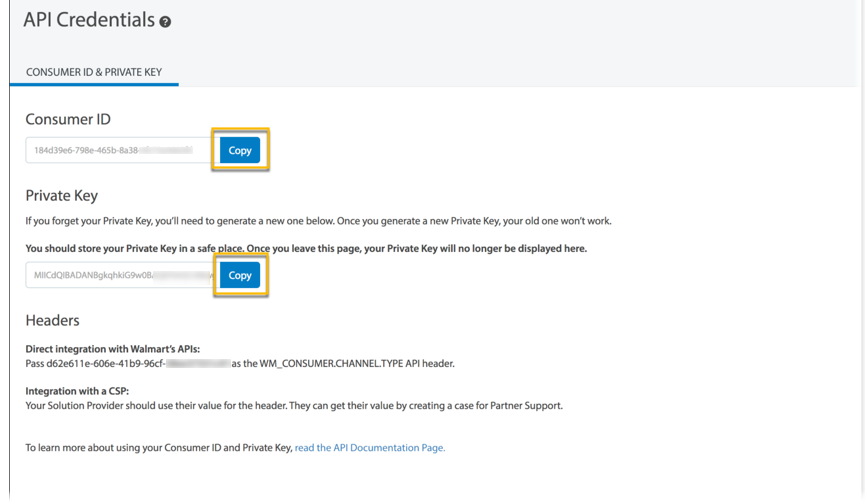Open the Consumer ID & Private Key tab

click(94, 72)
